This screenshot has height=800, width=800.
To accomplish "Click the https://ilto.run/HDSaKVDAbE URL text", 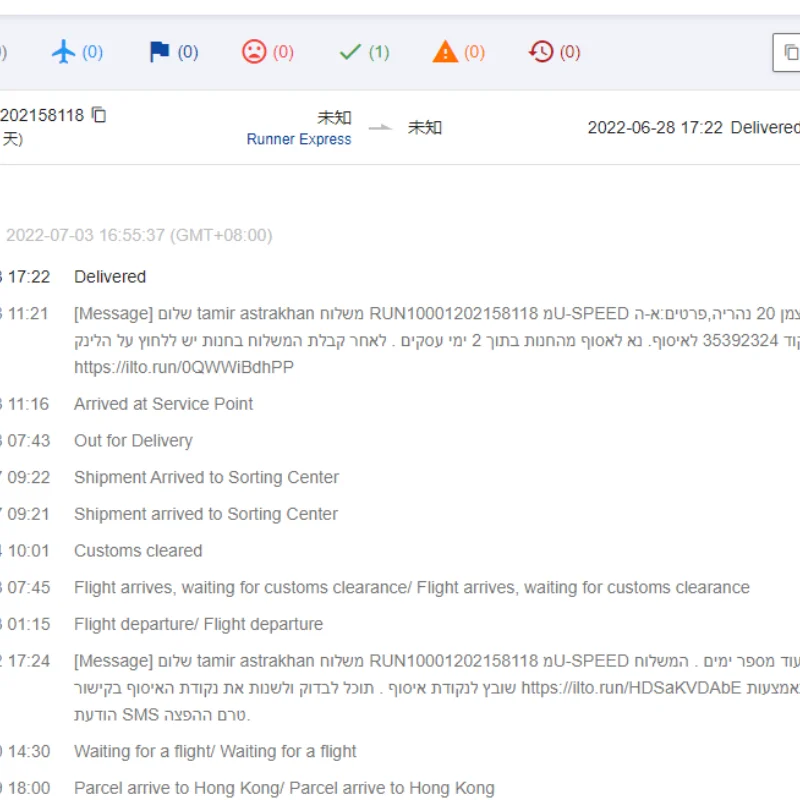I will coord(631,687).
